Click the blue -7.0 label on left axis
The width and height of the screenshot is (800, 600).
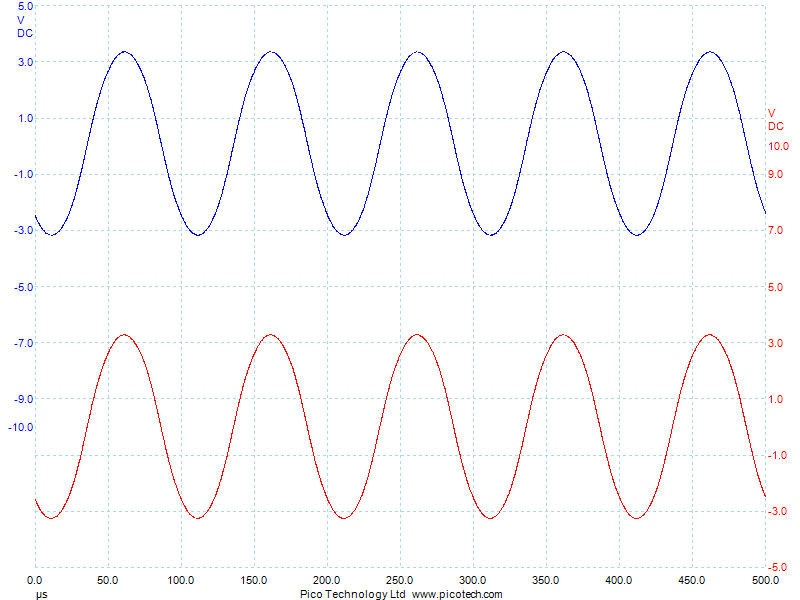[x=23, y=343]
